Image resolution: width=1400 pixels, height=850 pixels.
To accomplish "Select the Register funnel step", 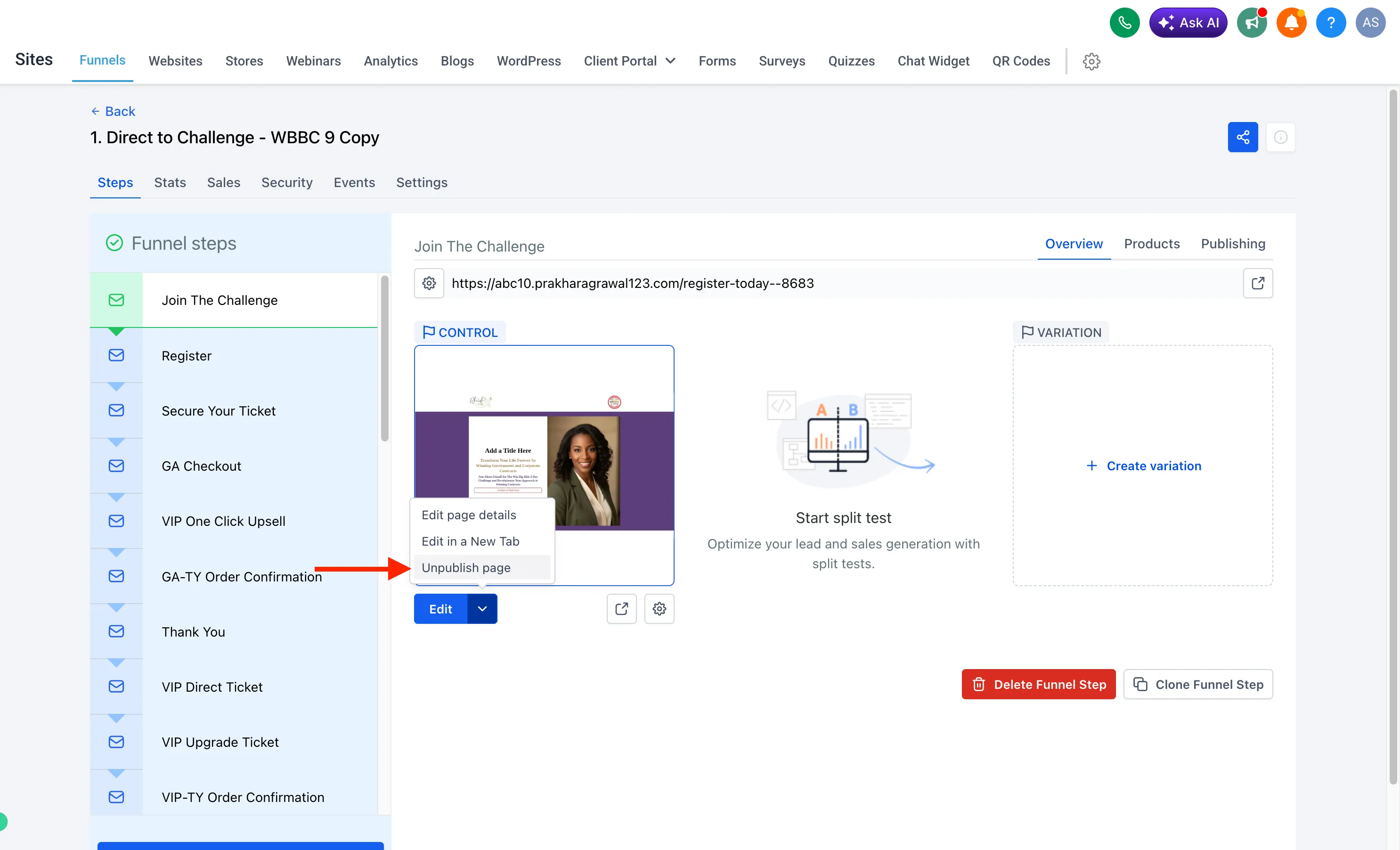I will [234, 356].
